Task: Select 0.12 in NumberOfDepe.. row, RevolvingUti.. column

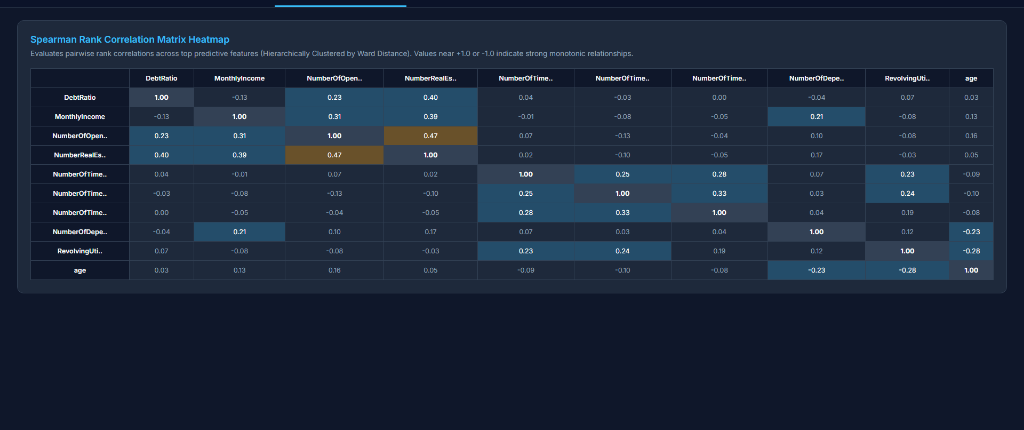Action: (x=907, y=232)
